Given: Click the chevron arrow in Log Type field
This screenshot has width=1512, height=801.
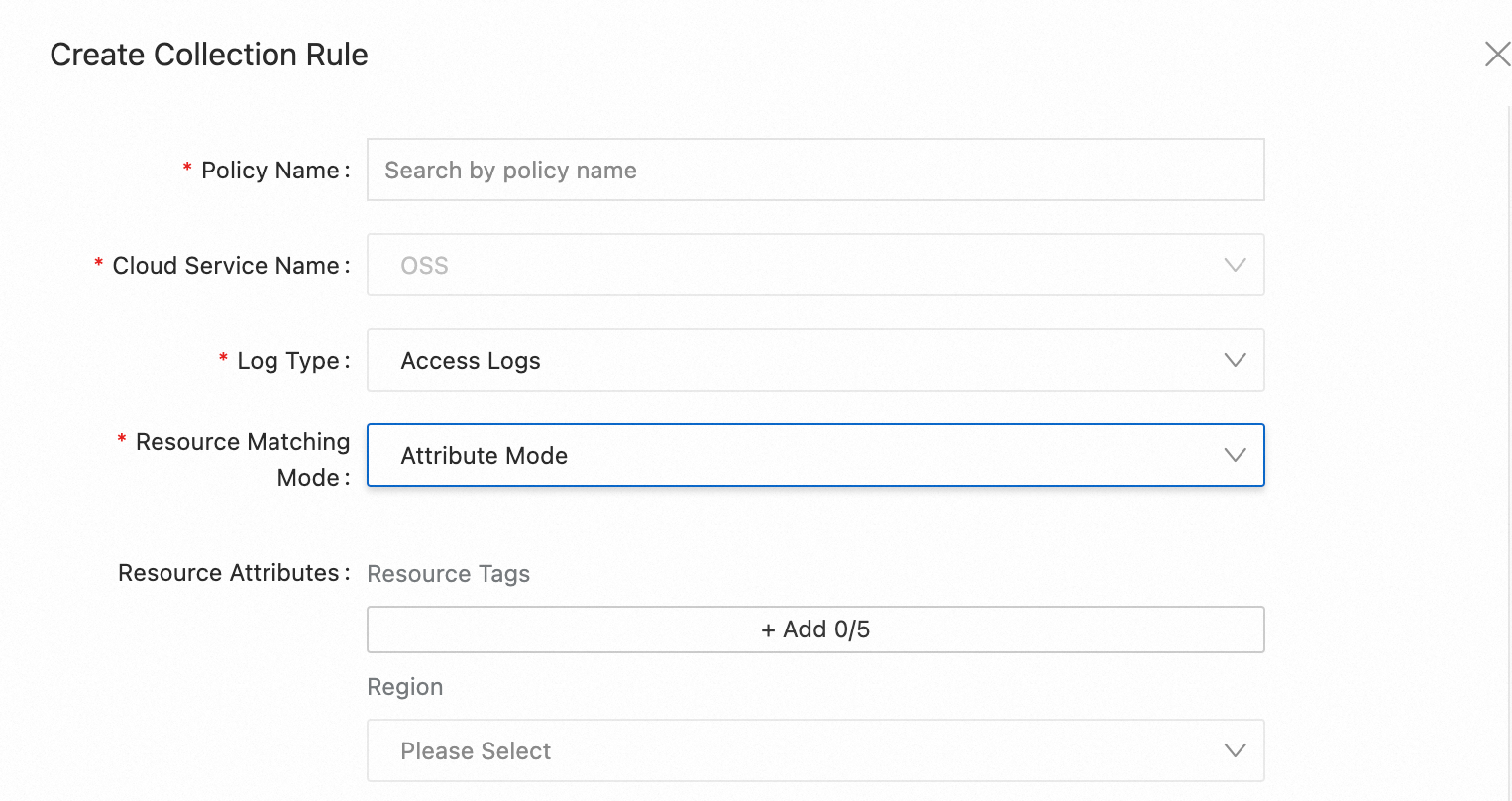Looking at the screenshot, I should (x=1235, y=360).
